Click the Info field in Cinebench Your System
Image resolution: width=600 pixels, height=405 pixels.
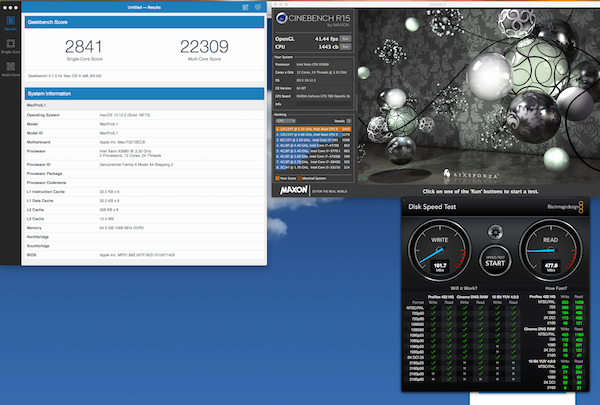[x=323, y=104]
